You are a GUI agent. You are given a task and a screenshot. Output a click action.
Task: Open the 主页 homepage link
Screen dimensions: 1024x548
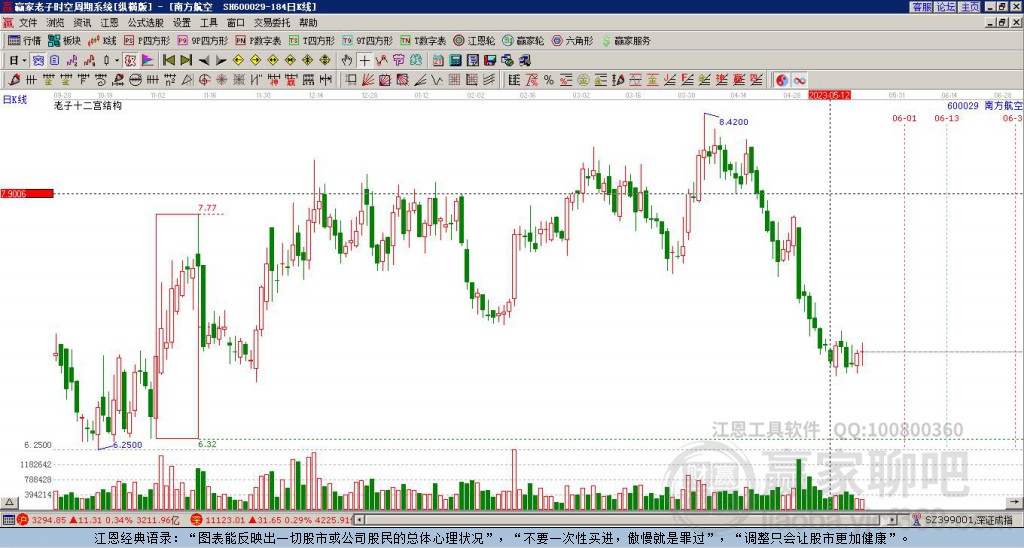(970, 7)
